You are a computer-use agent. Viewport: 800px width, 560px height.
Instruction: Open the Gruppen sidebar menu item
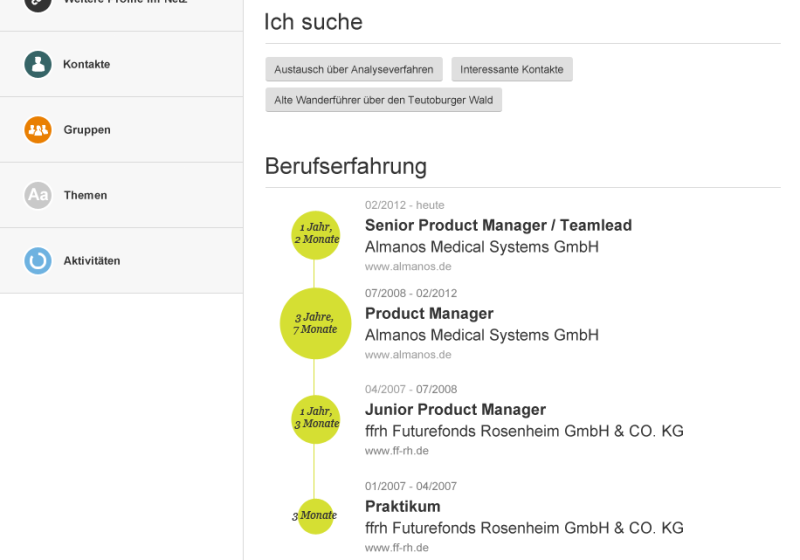(87, 130)
